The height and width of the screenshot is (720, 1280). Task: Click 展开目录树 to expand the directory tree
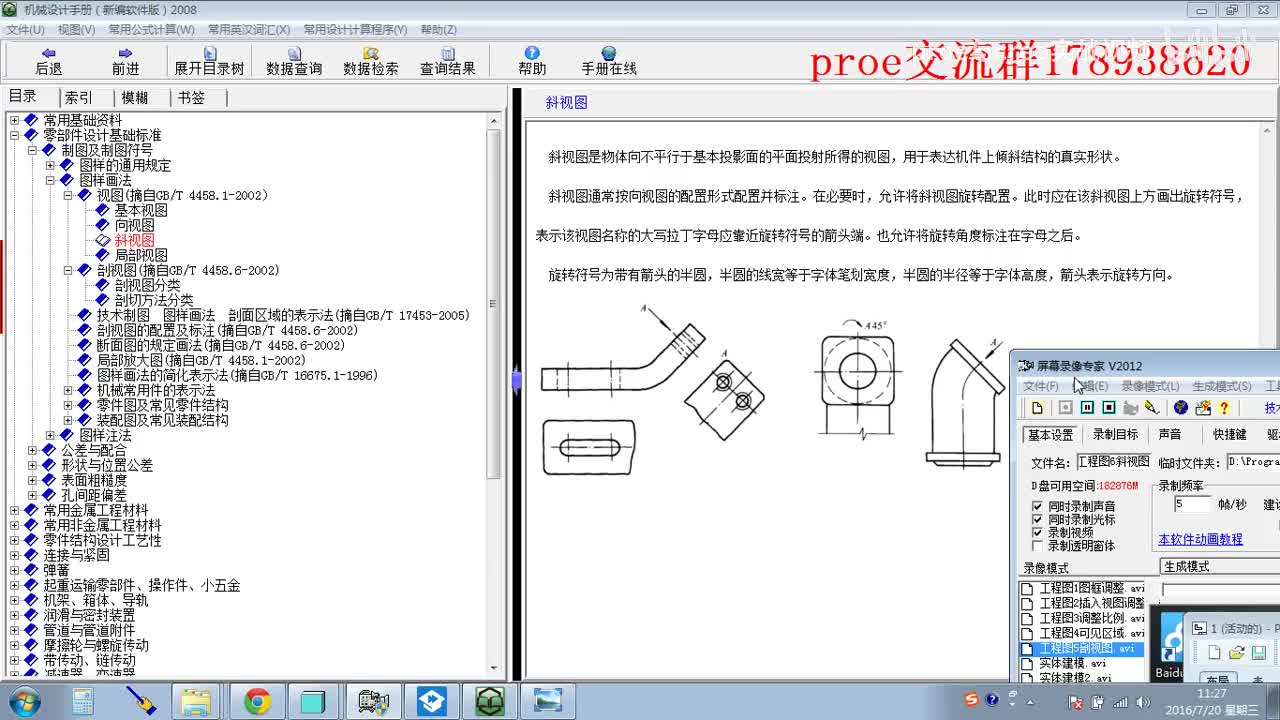coord(209,61)
